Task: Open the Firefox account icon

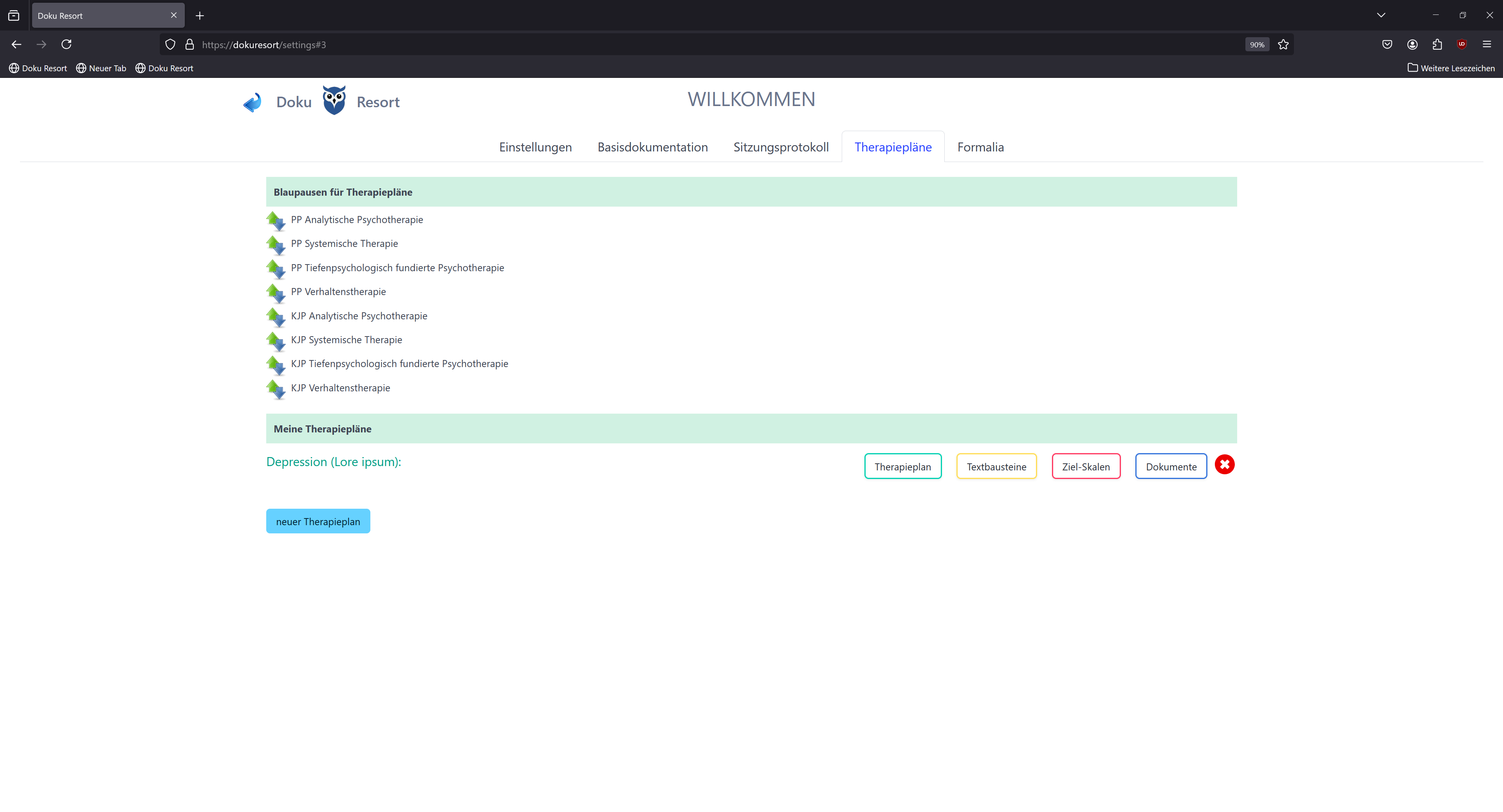Action: pos(1412,44)
